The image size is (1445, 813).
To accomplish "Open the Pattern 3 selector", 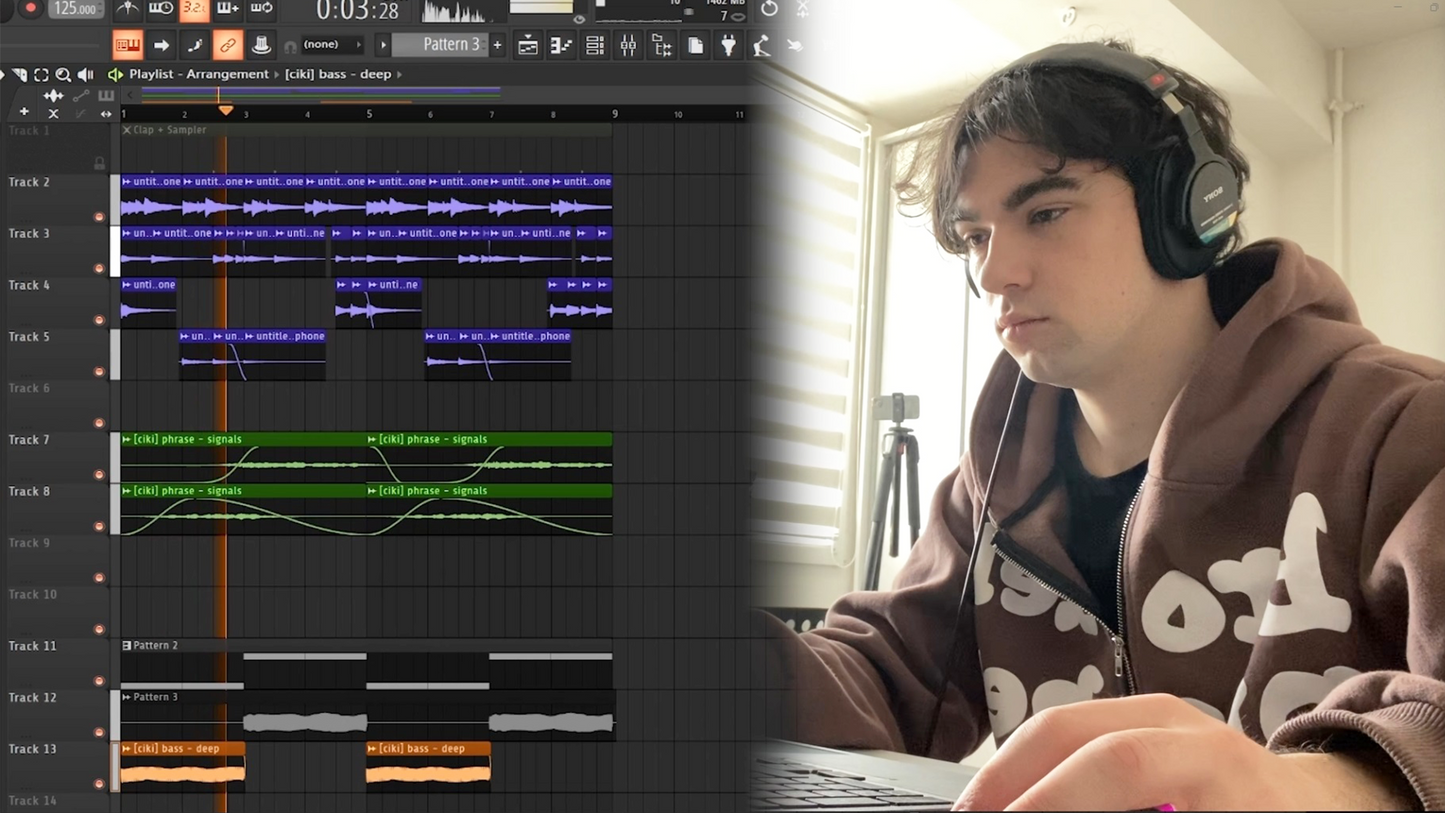I will pos(440,45).
